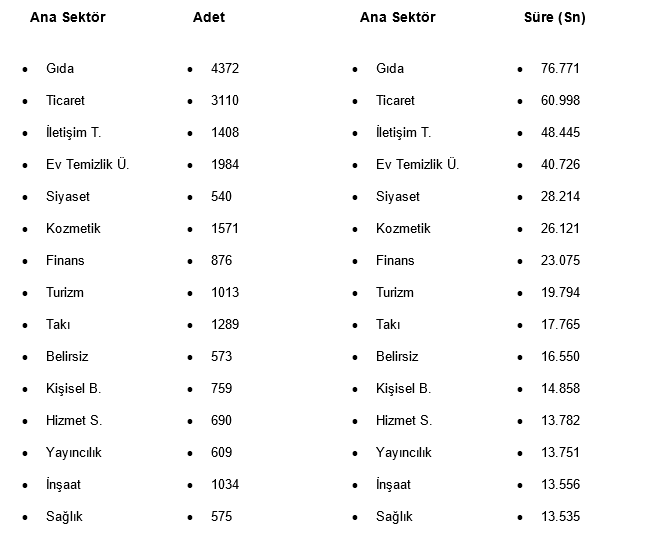The image size is (658, 540).
Task: Click the duration value 14.858
Action: 561,389
